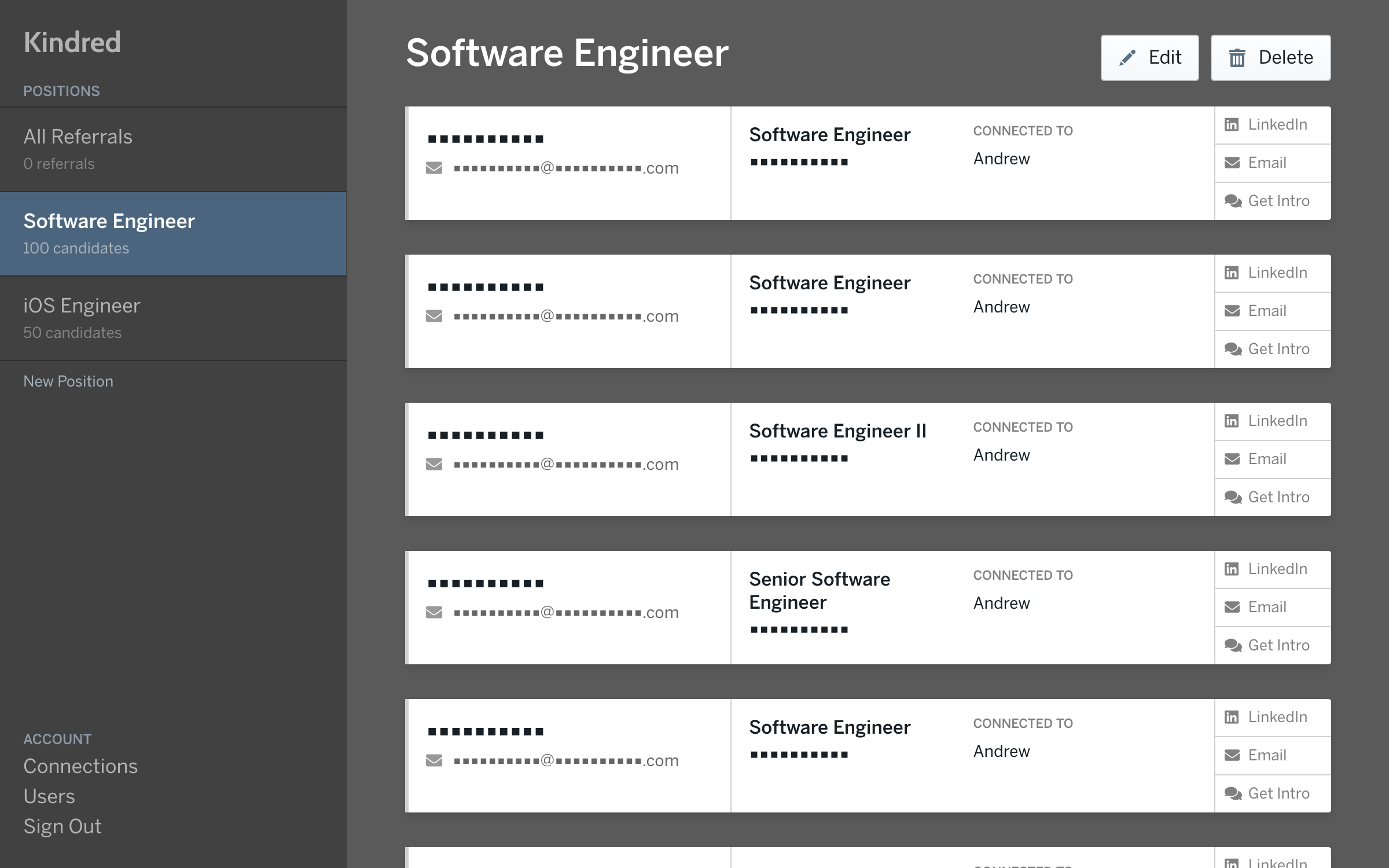Click the envelope icon beside the second candidate's email address
This screenshot has height=868, width=1389.
click(434, 316)
